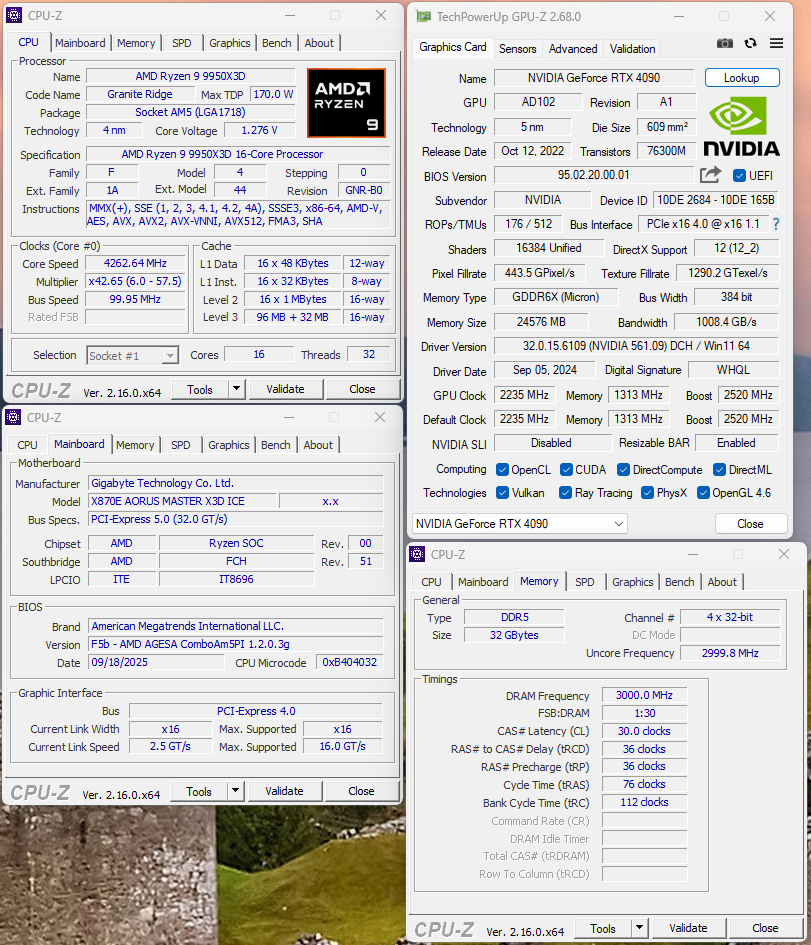Open the SPD tab in Memory CPU-Z window
This screenshot has width=811, height=945.
(x=585, y=582)
